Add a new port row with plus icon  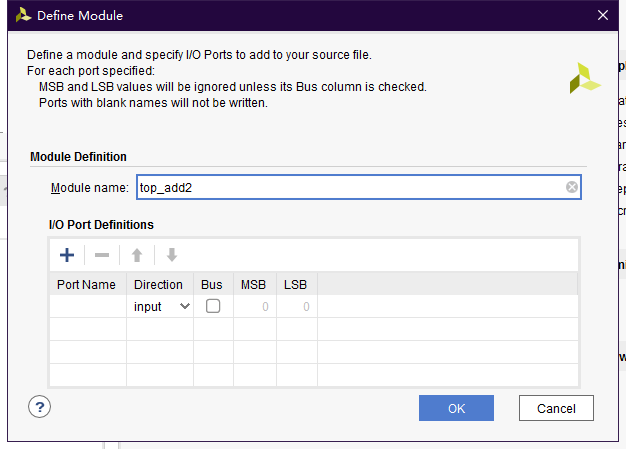coord(67,255)
